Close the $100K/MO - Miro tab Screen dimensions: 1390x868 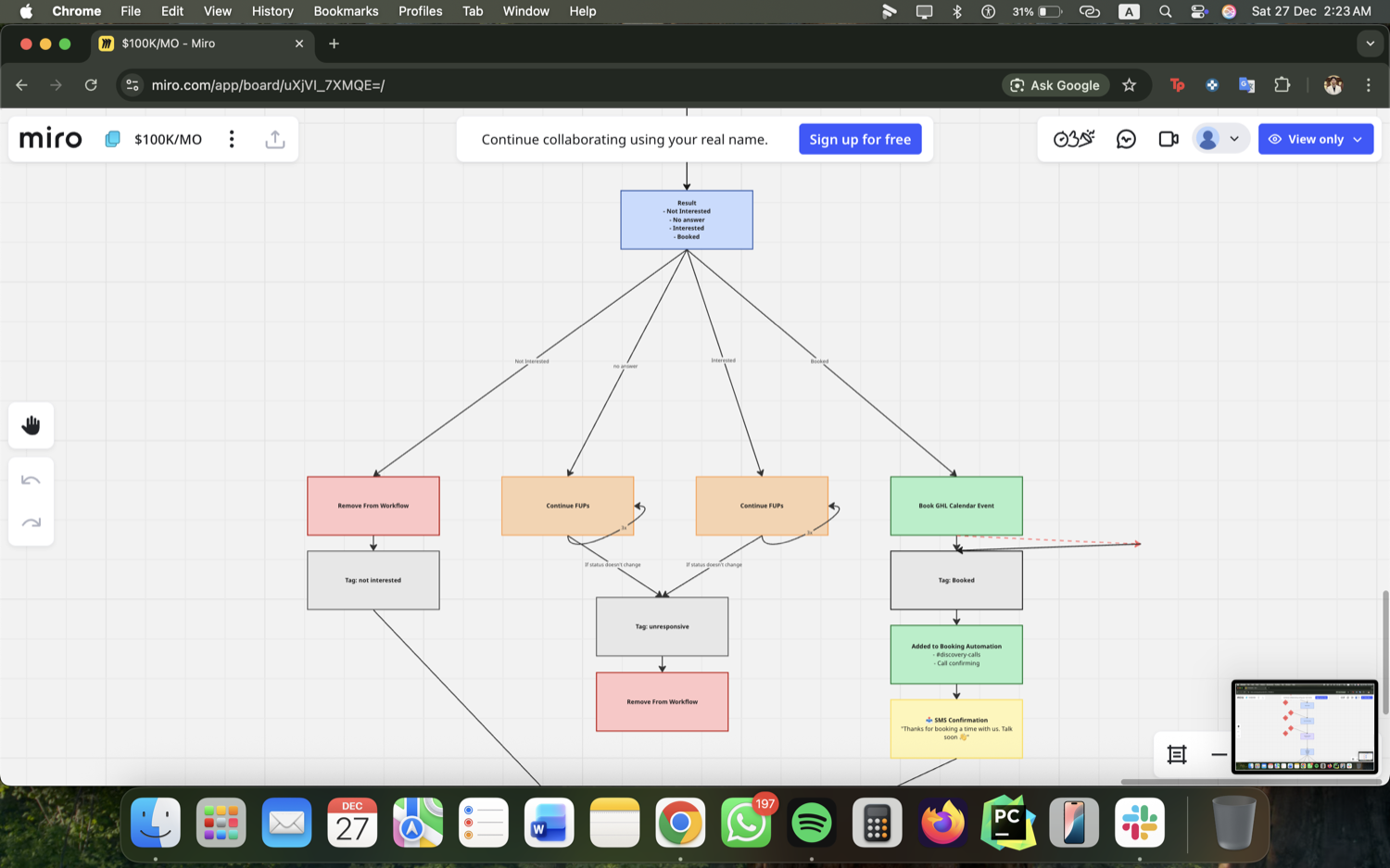coord(298,44)
